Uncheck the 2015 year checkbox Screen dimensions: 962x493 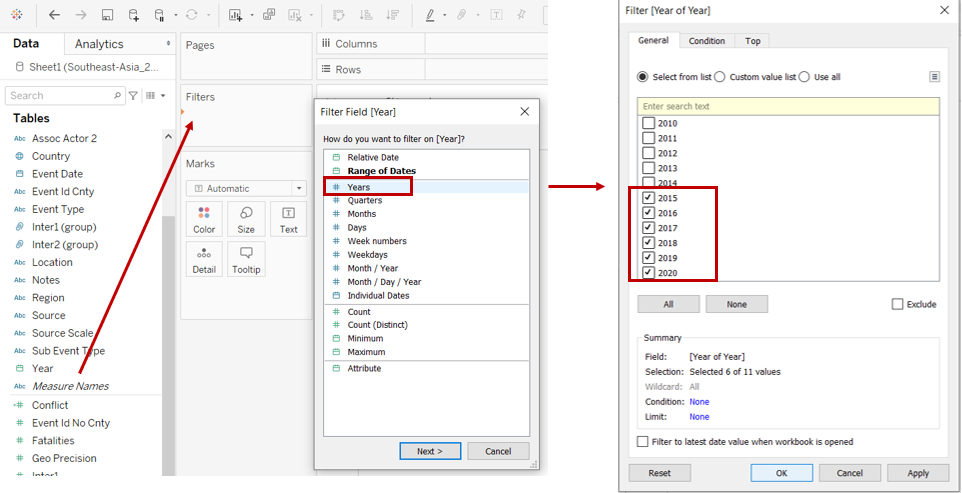pos(648,198)
